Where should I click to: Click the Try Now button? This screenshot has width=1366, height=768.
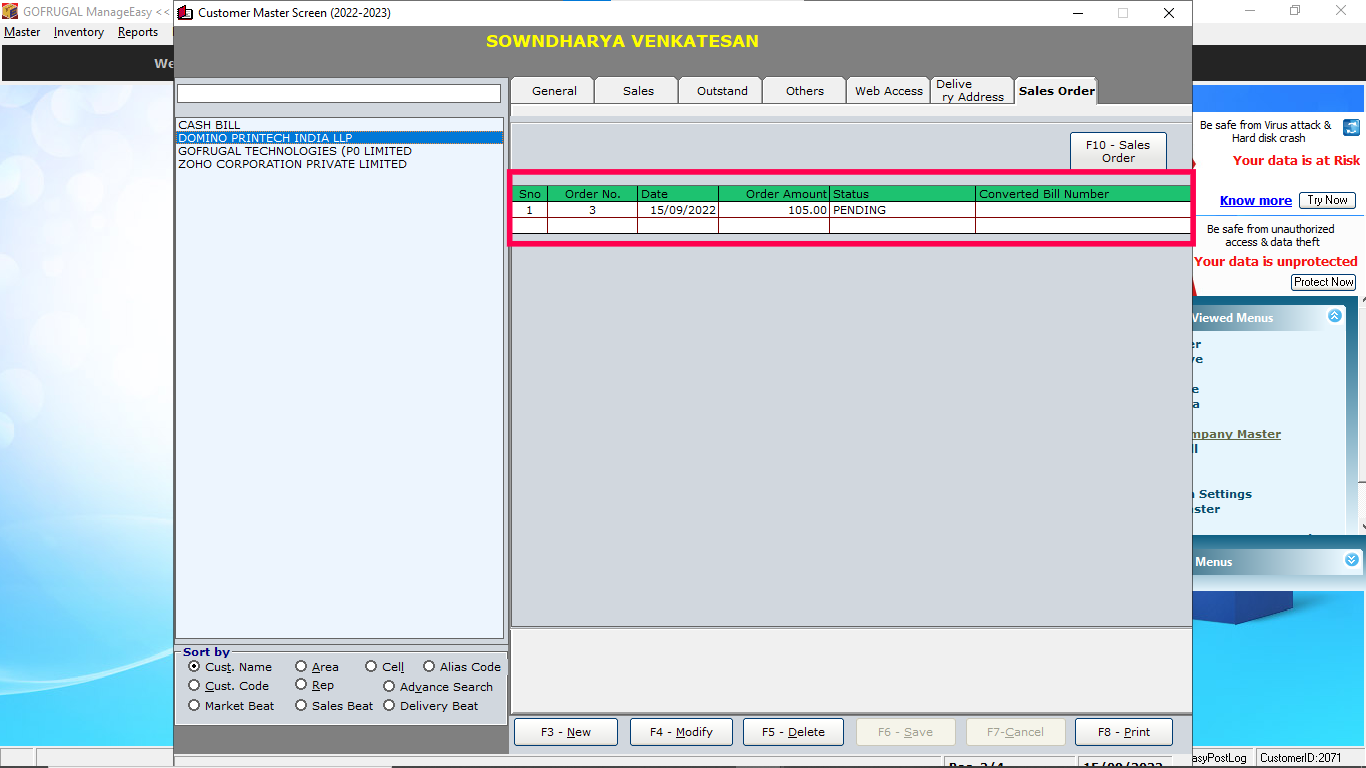[1328, 200]
